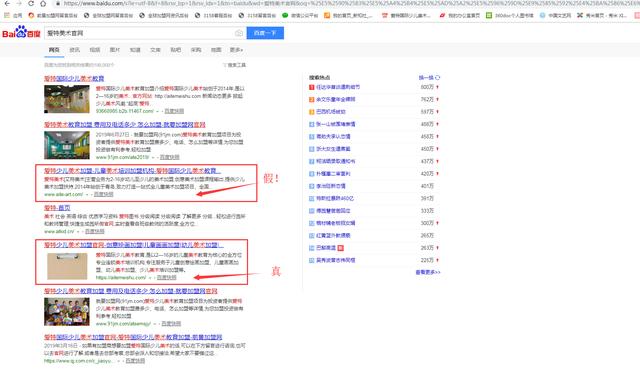Click 换一换 to refresh hot searches
The width and height of the screenshot is (640, 370).
426,78
